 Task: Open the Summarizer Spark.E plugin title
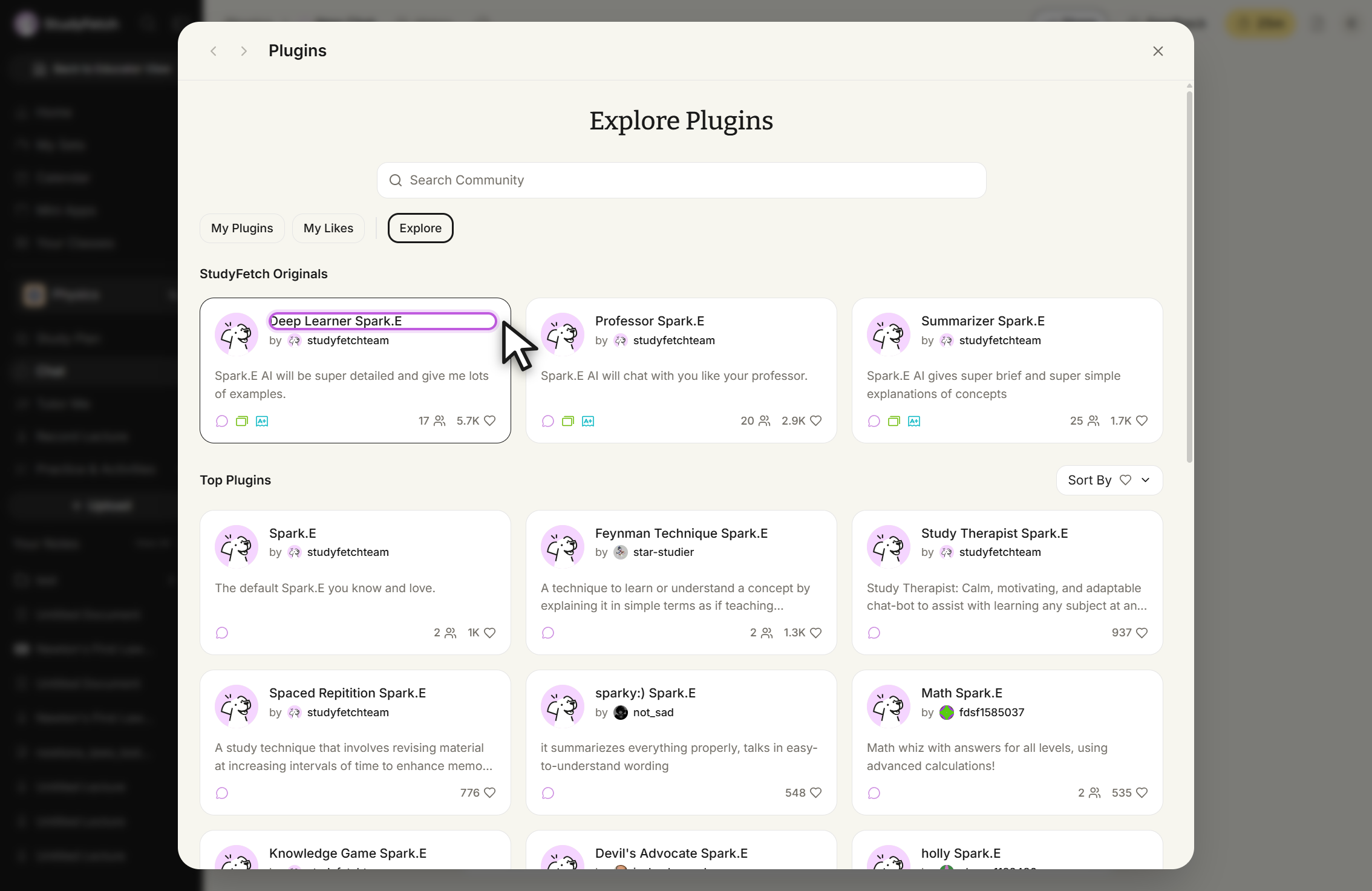(983, 321)
